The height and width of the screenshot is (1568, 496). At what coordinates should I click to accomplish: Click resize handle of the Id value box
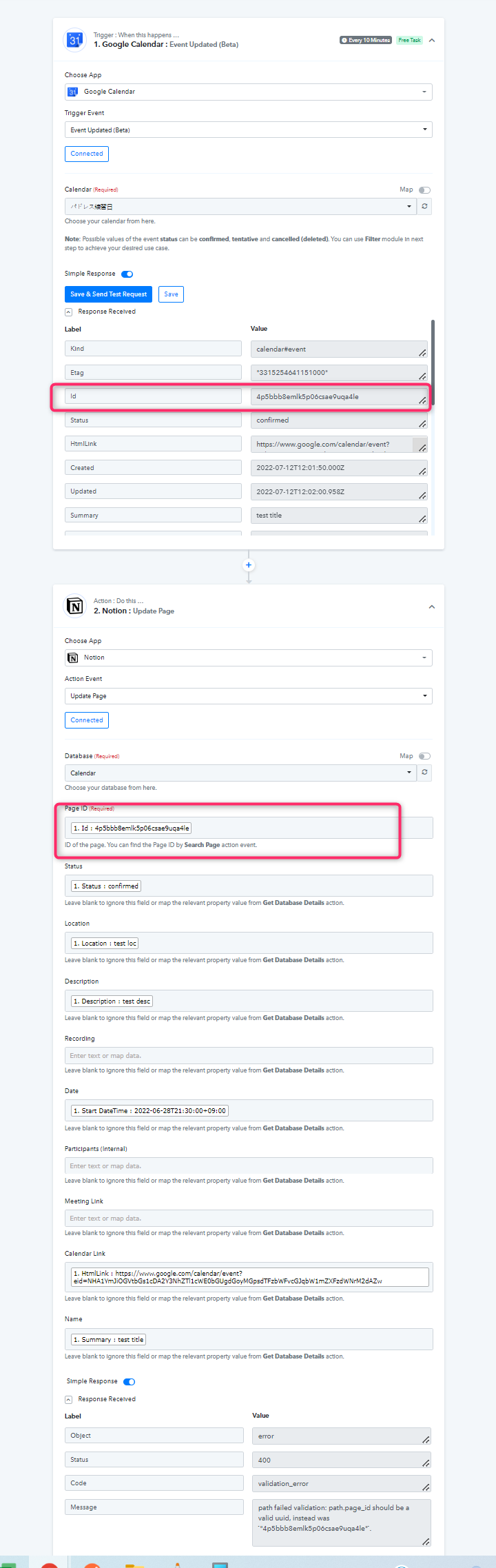(422, 400)
